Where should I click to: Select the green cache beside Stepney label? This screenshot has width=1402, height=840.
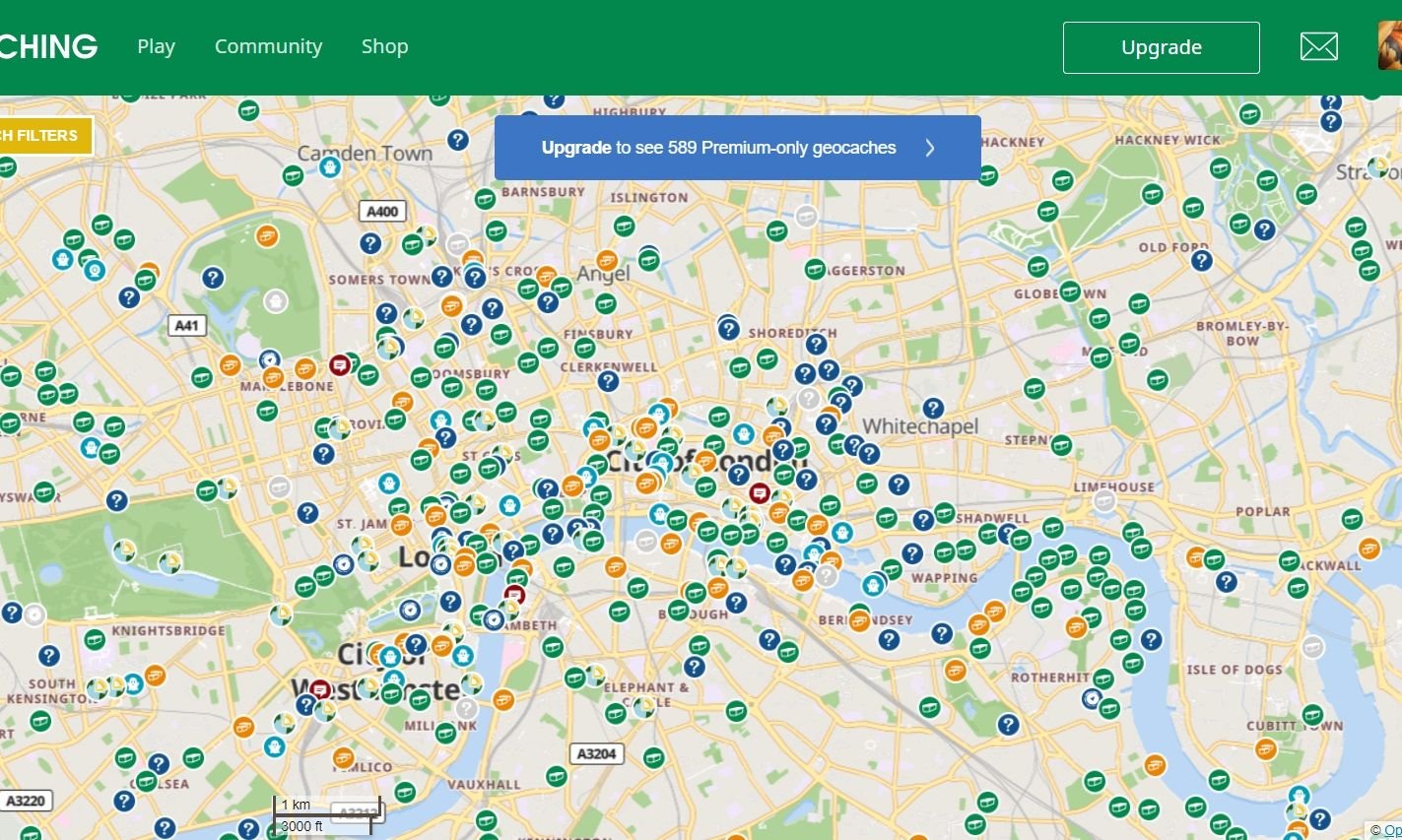[1061, 445]
